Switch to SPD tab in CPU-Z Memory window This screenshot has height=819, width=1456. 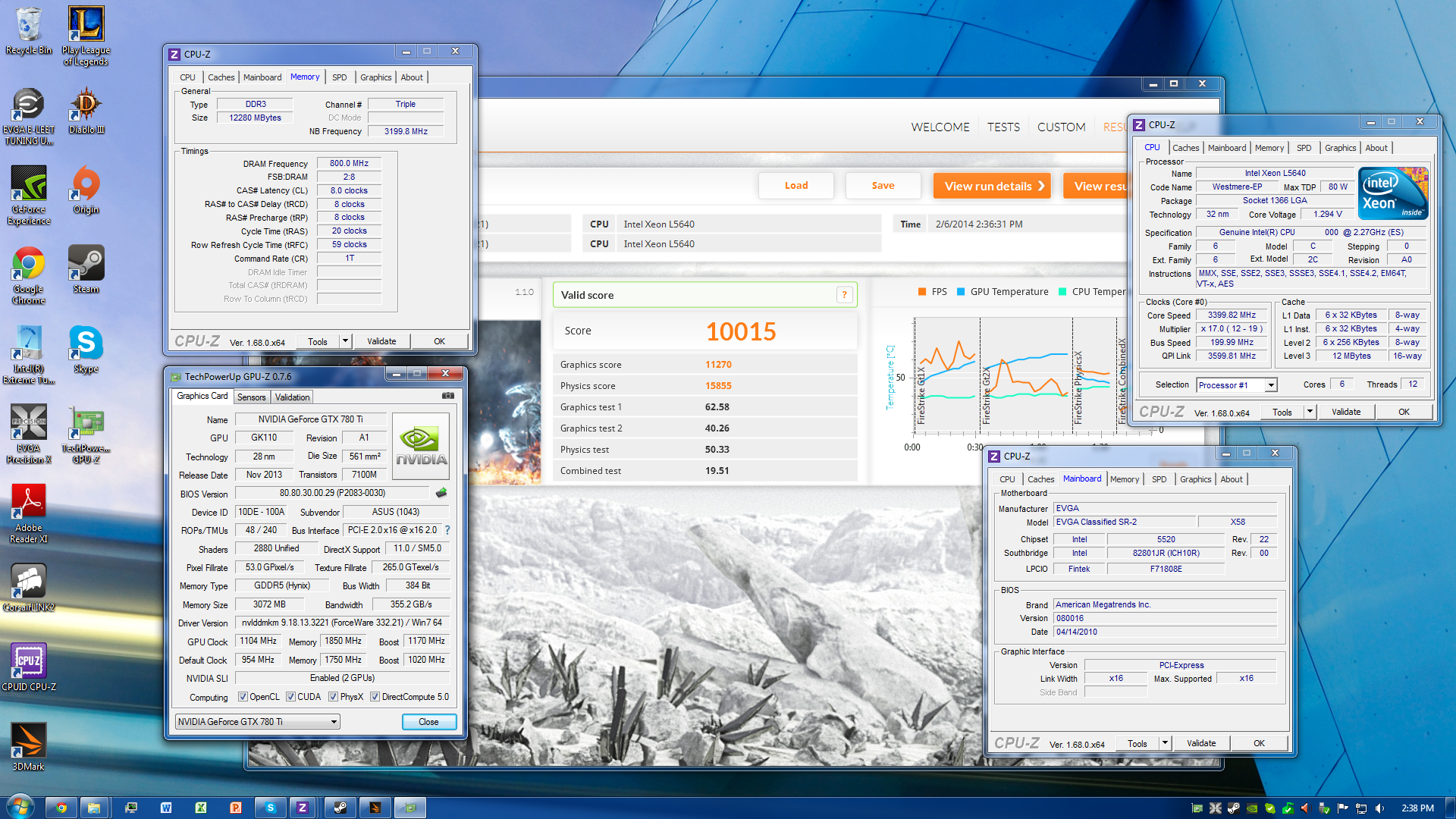pos(339,77)
